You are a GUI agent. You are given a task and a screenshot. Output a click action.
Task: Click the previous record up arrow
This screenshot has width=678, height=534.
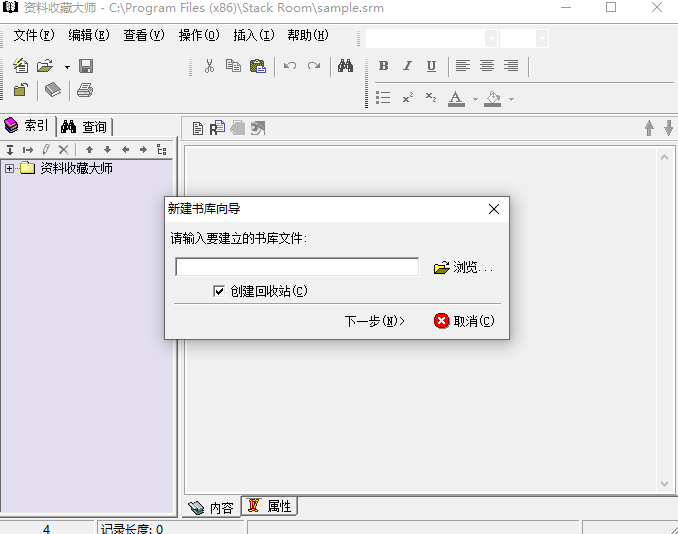pos(649,128)
